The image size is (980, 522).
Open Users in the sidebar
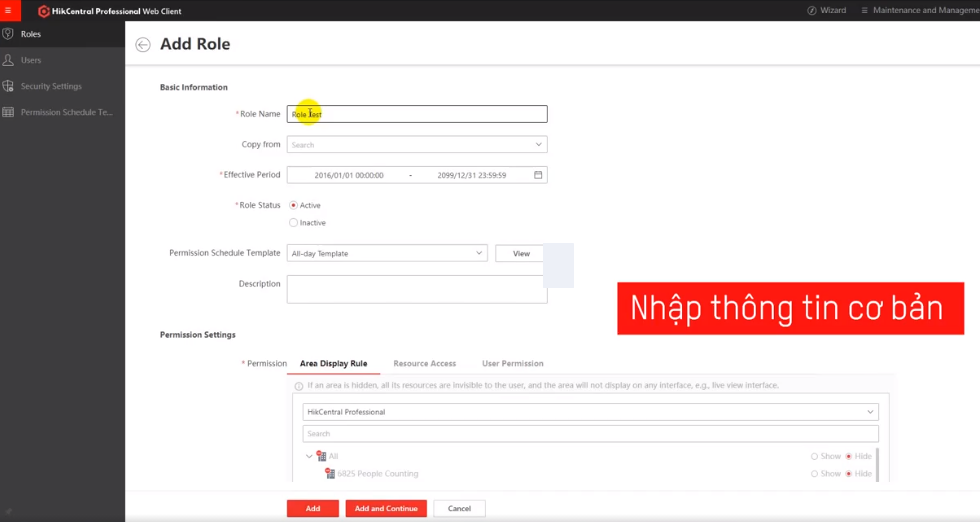pos(62,60)
